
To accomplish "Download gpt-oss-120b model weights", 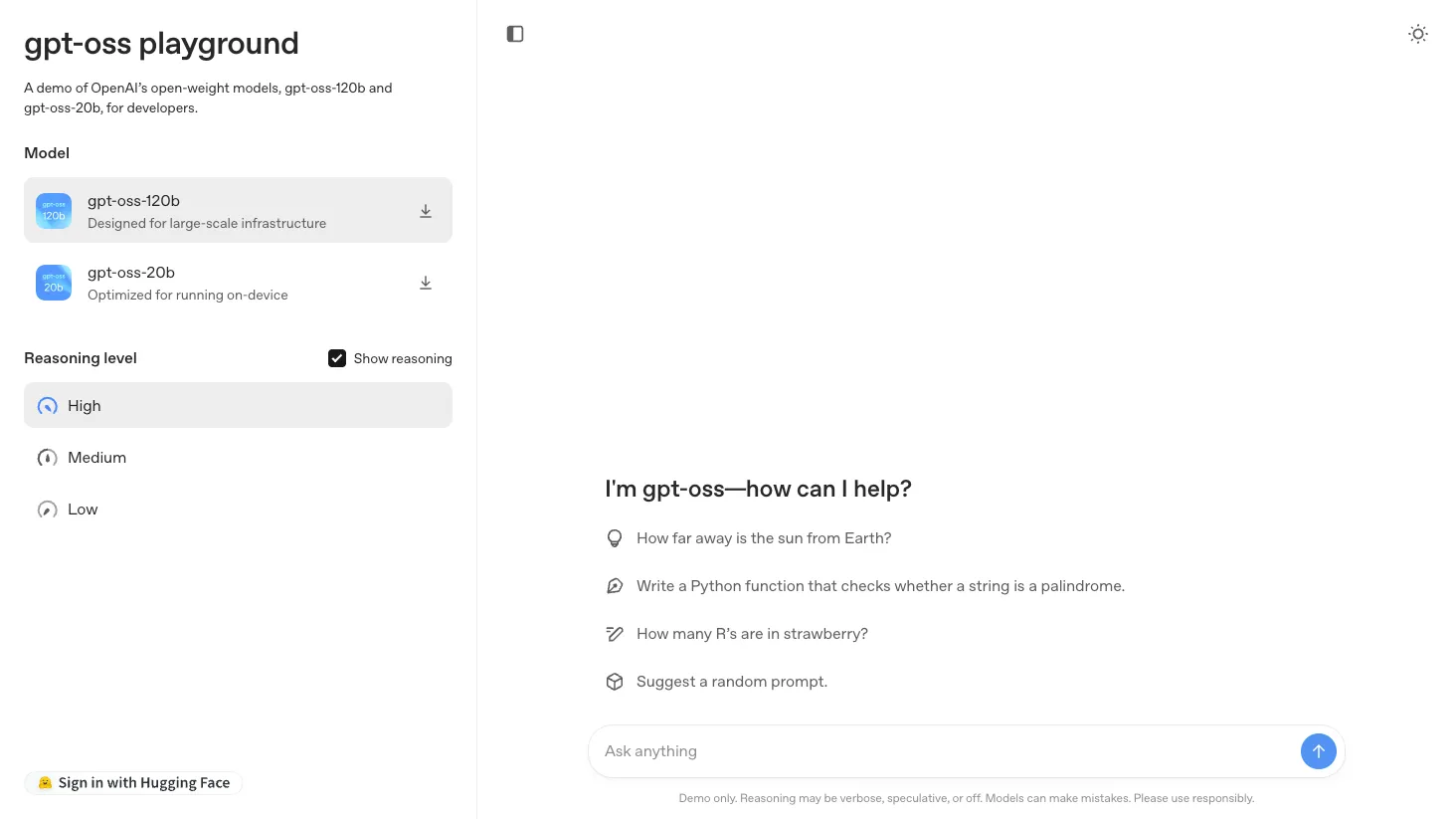I will 426,211.
